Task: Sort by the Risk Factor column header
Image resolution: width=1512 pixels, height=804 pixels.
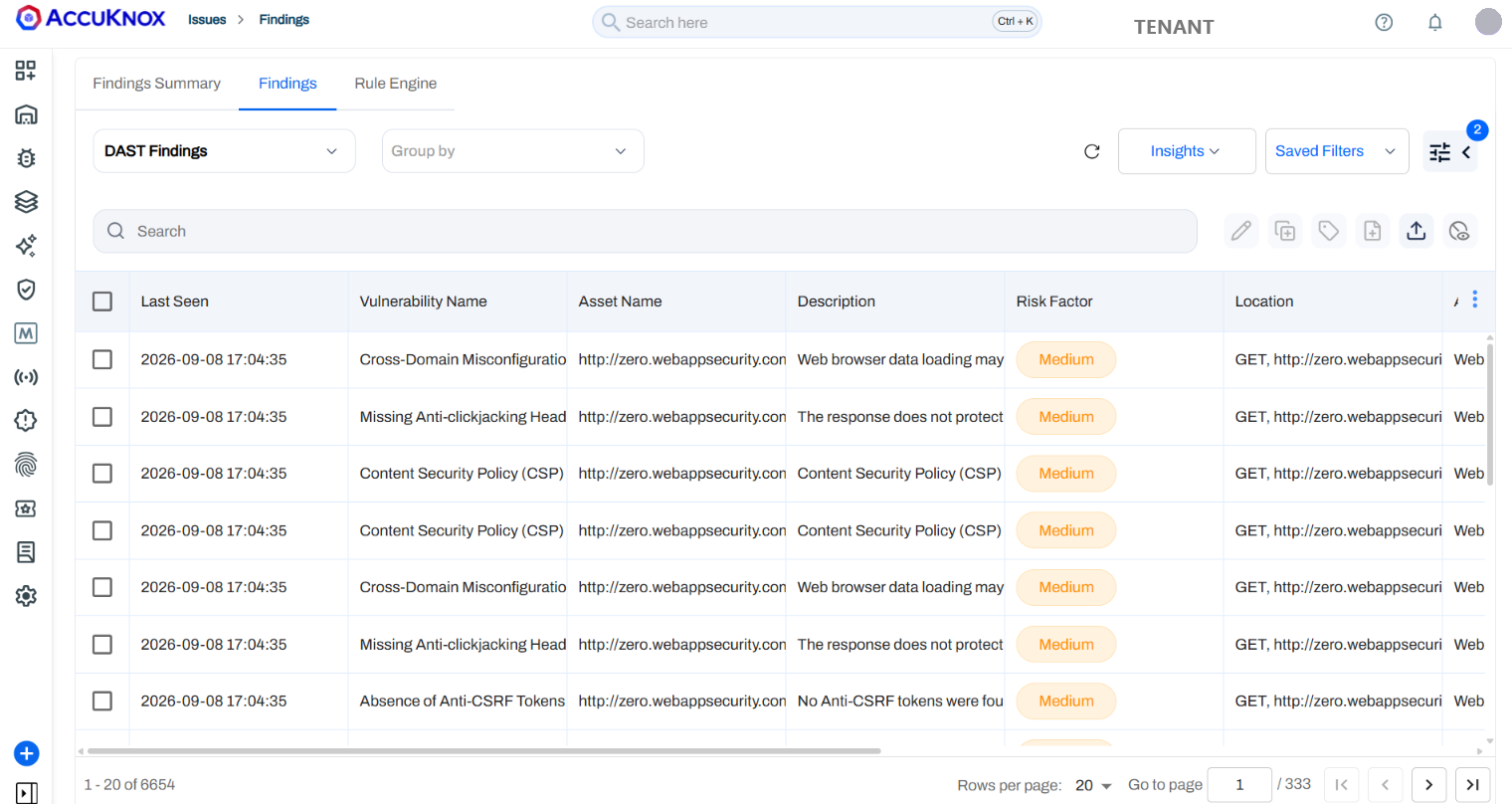Action: 1054,301
